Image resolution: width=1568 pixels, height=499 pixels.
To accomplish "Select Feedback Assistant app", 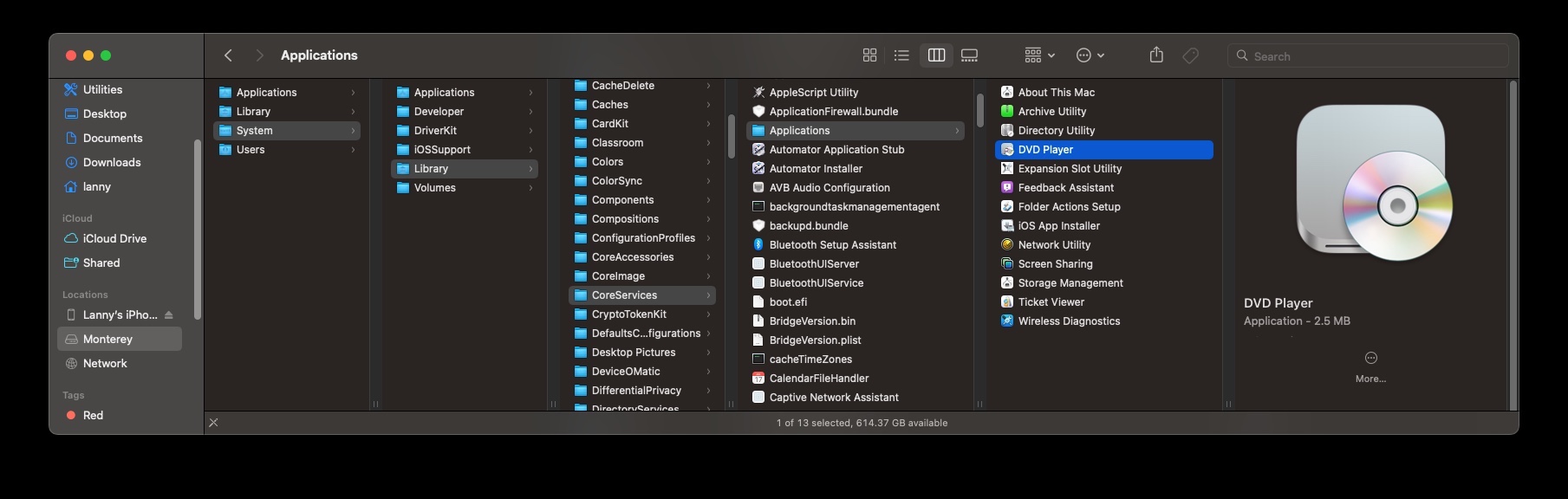I will (1104, 187).
